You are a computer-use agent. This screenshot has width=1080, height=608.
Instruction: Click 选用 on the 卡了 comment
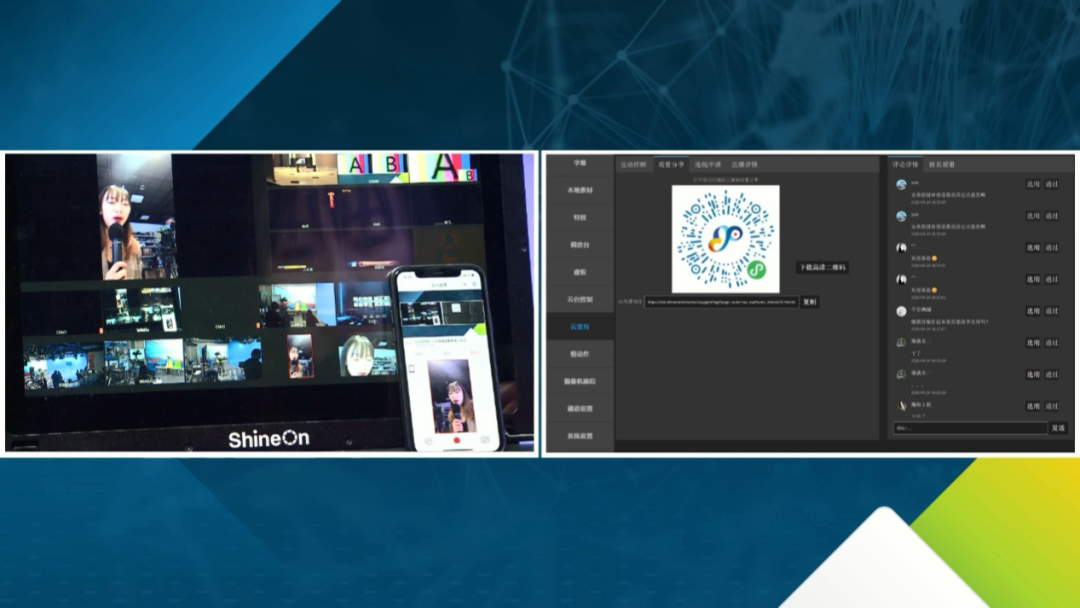click(x=1033, y=343)
